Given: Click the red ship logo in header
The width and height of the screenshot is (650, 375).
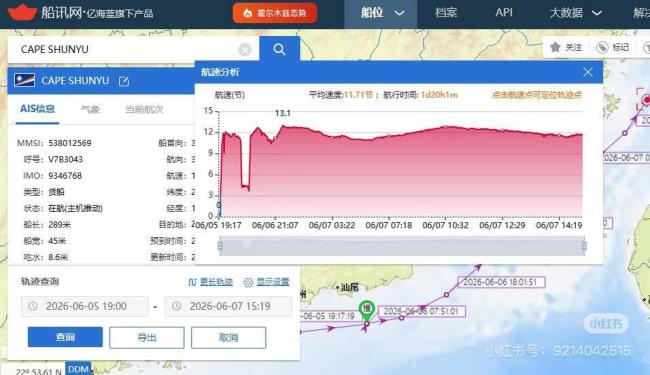Looking at the screenshot, I should [22, 12].
